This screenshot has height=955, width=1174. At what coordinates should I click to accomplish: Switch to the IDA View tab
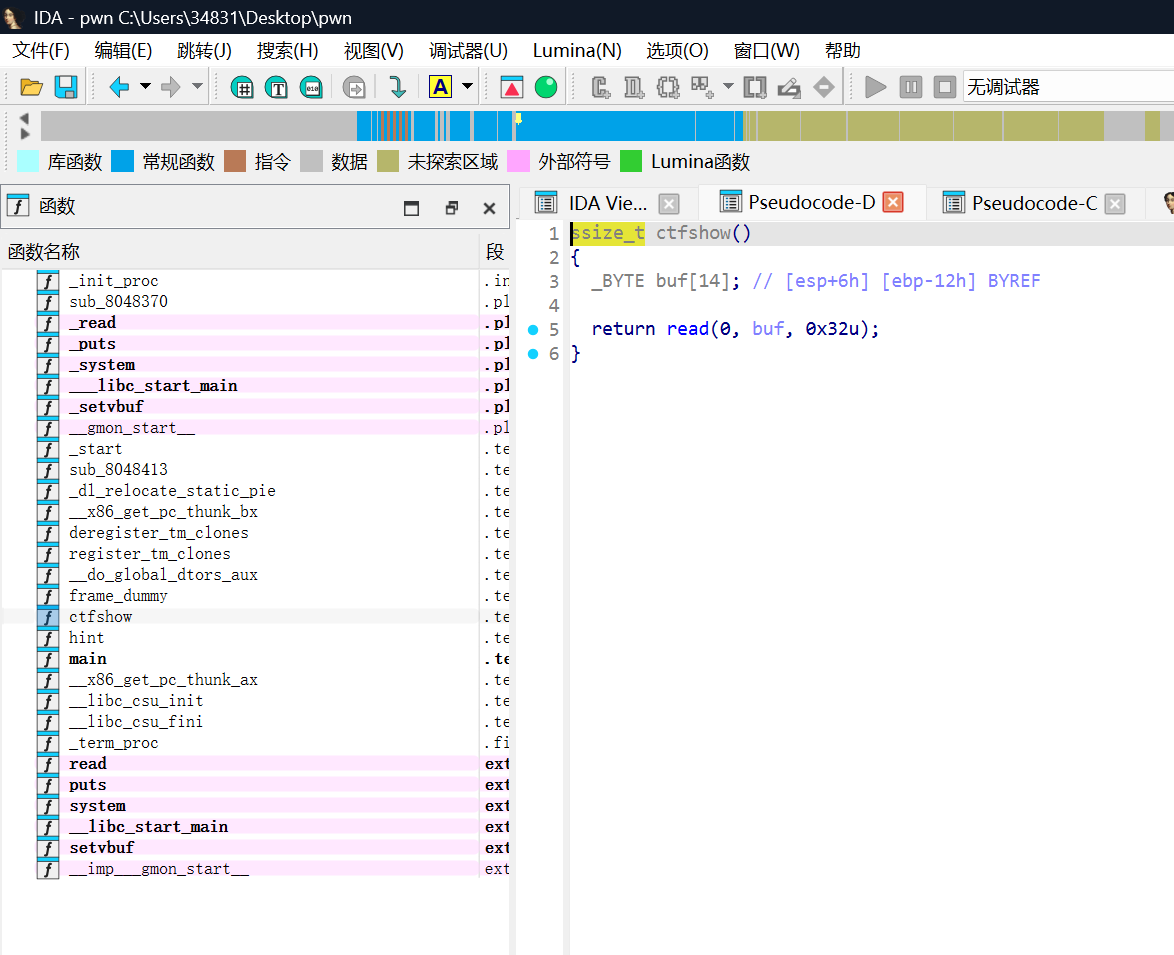pos(607,204)
